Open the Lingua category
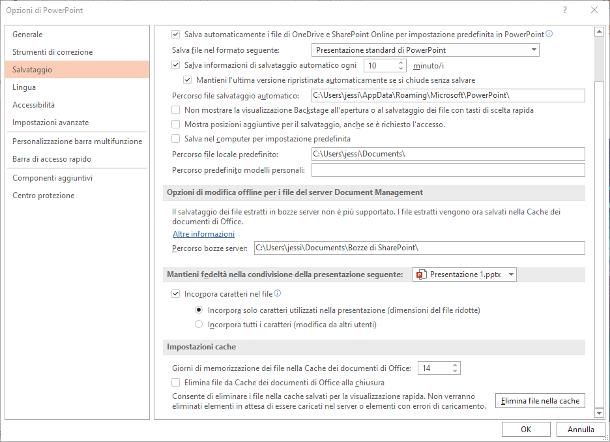The width and height of the screenshot is (610, 442). coord(77,87)
